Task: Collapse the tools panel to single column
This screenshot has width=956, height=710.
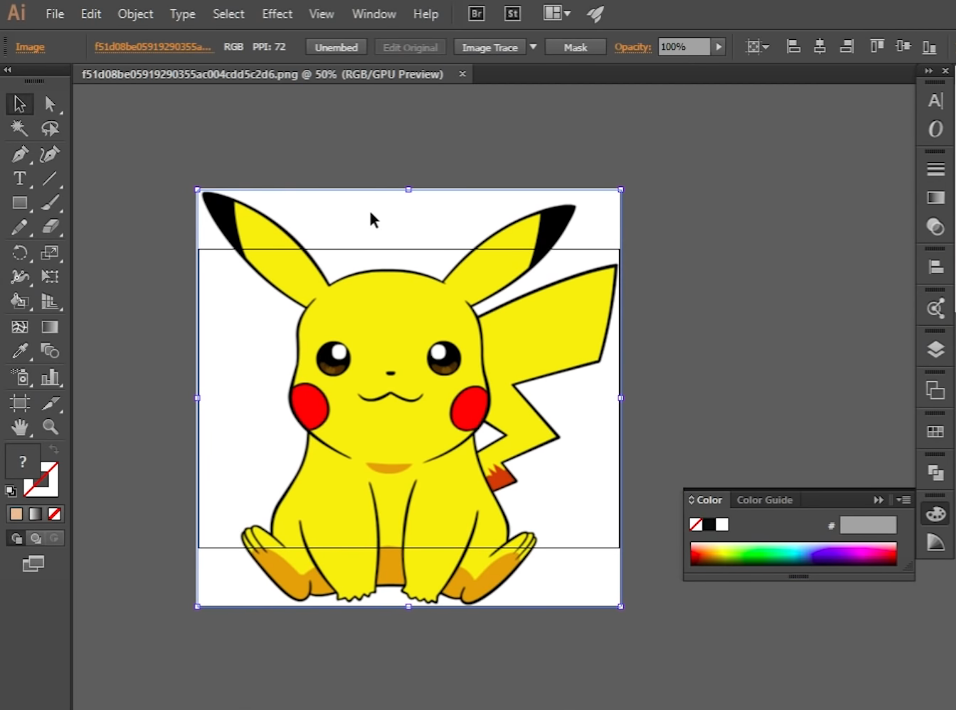Action: (7, 69)
